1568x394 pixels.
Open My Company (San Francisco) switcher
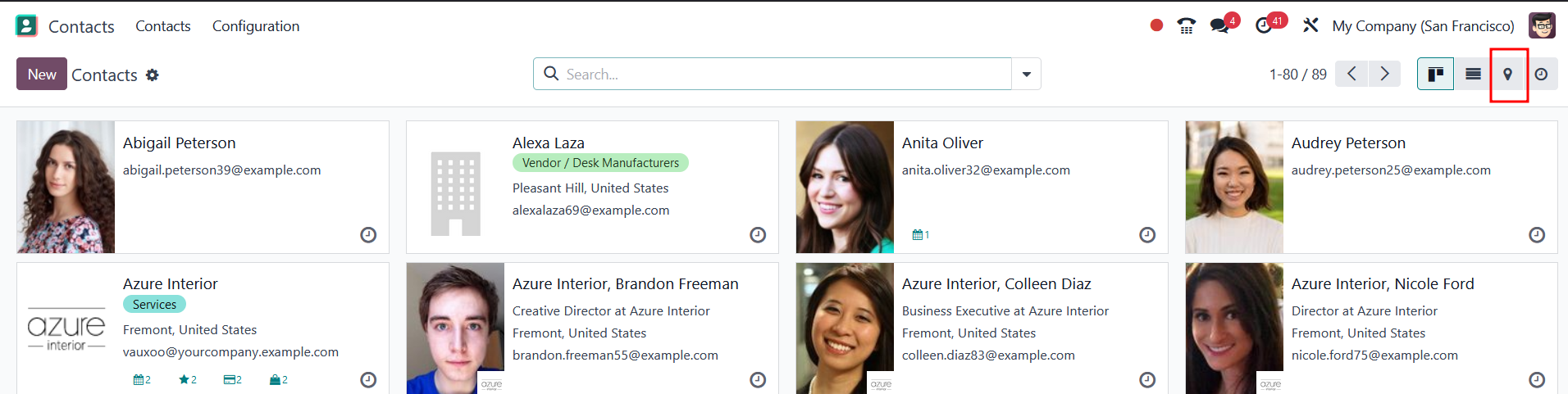tap(1423, 26)
